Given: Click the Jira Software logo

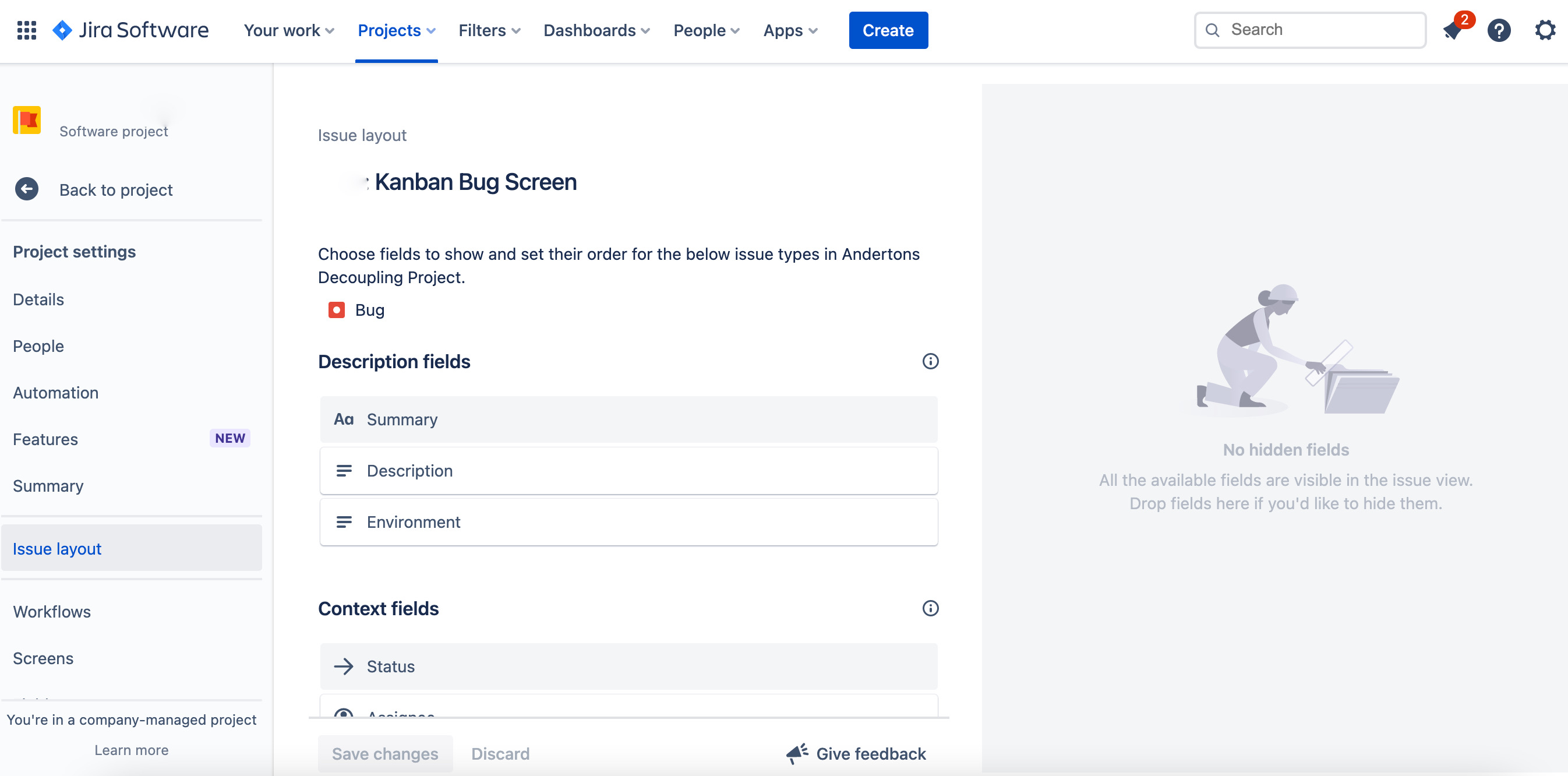Looking at the screenshot, I should [130, 30].
